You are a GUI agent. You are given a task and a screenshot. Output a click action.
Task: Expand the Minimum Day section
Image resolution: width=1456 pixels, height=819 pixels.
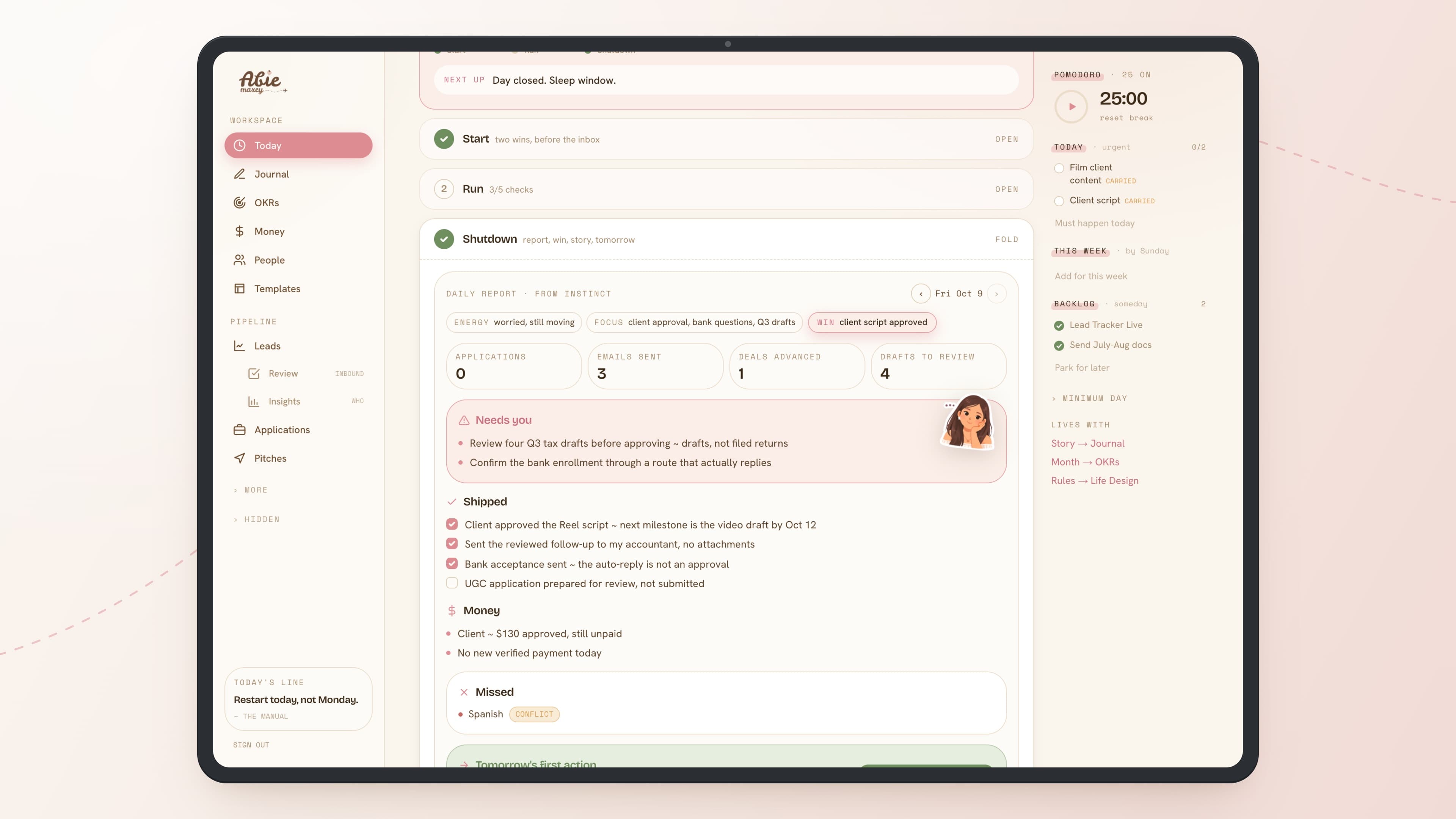coord(1089,399)
